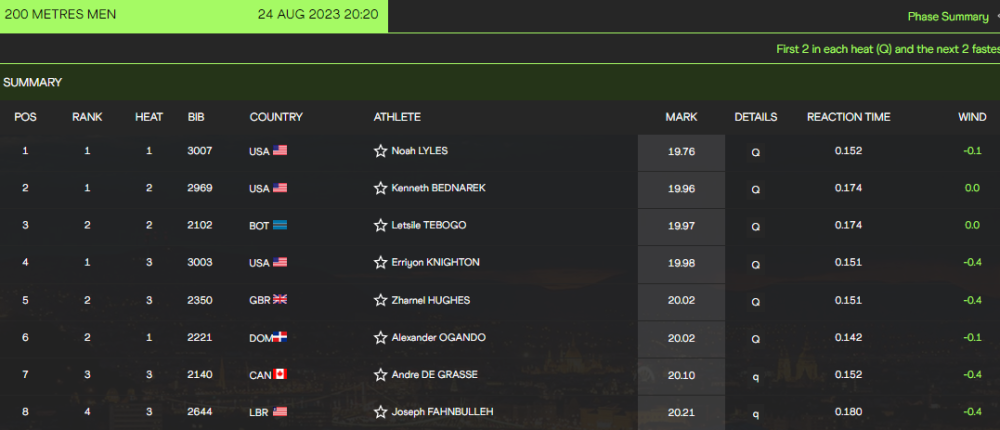Mark Erriyon KNIGHTON as favorite star

tap(381, 262)
